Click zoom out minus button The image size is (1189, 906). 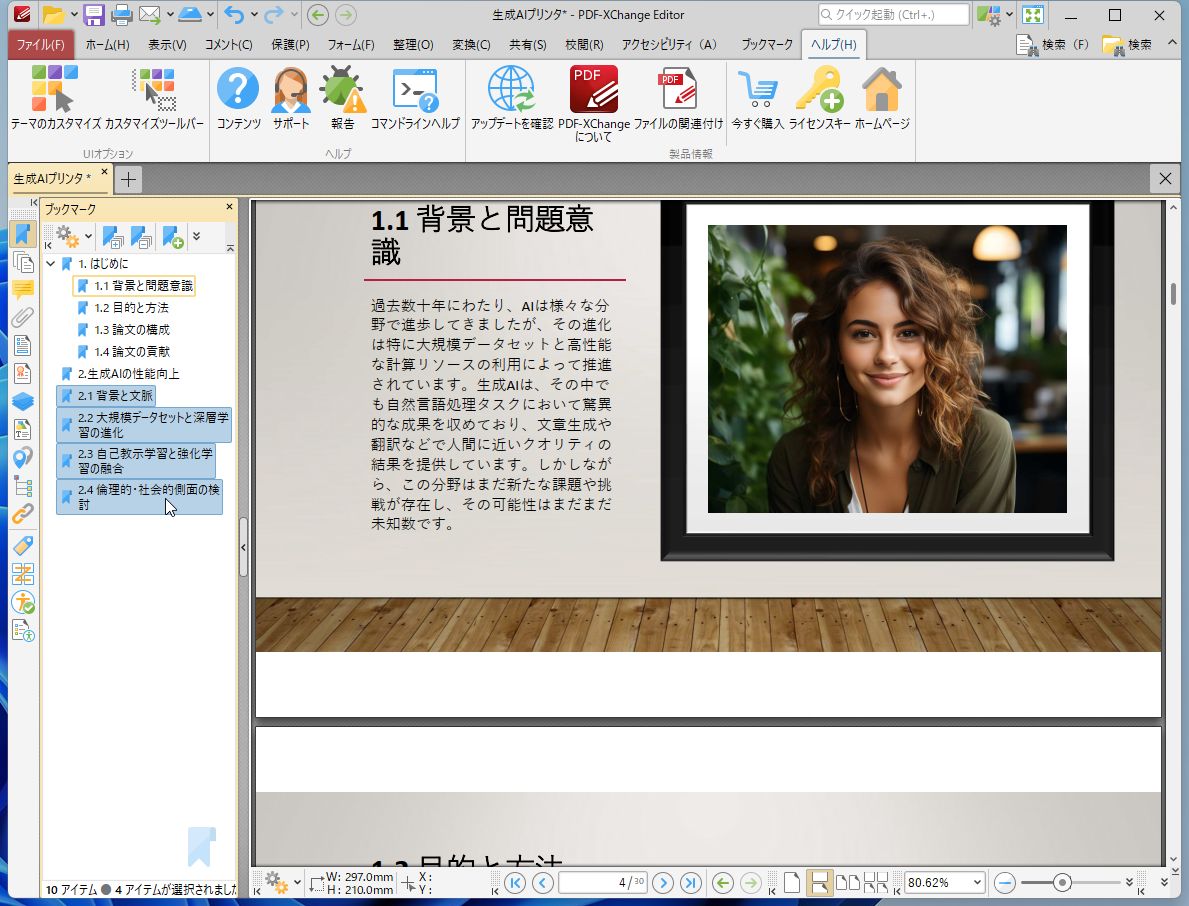[1005, 882]
